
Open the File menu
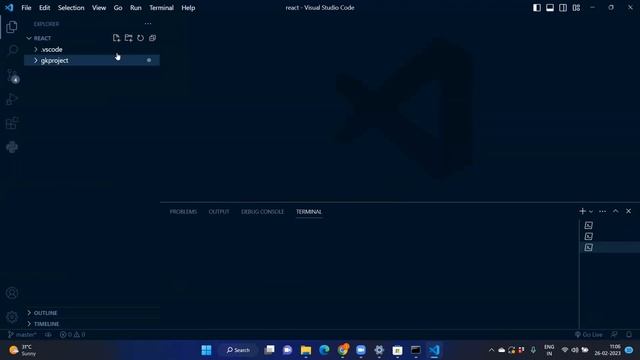pos(26,8)
